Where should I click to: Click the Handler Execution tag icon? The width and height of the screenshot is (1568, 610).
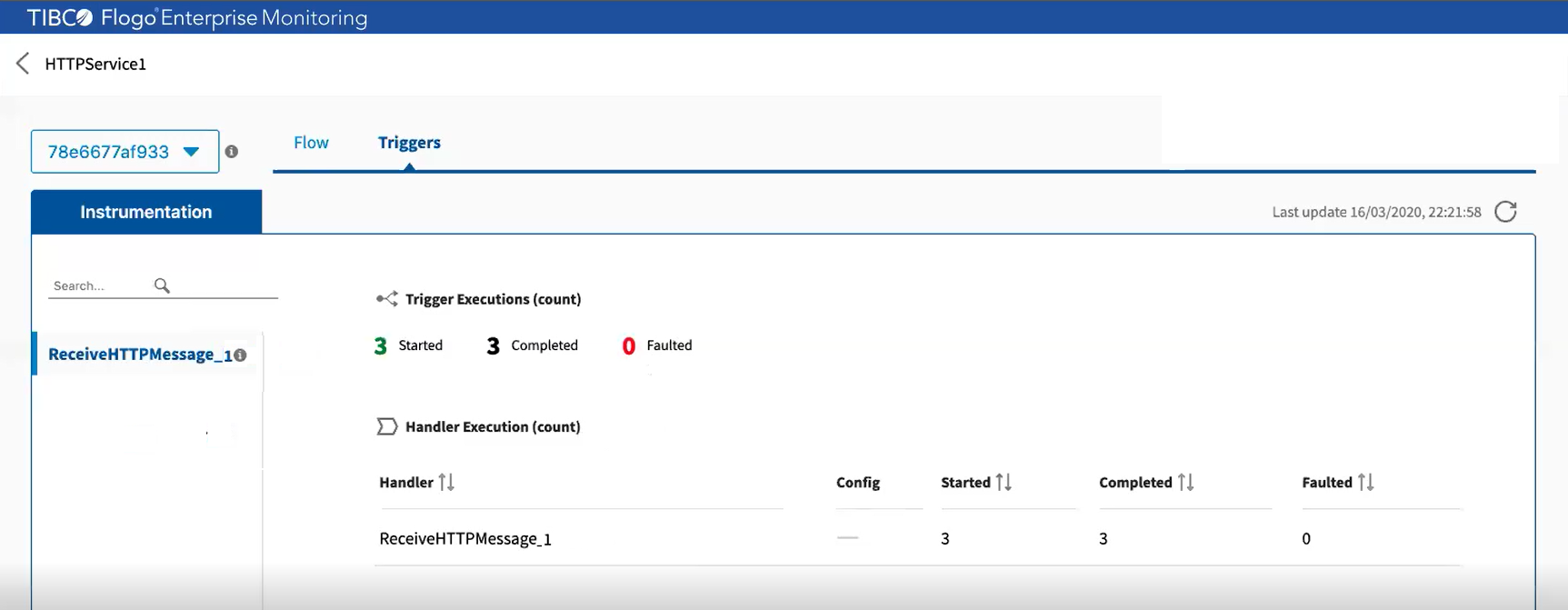[x=386, y=426]
